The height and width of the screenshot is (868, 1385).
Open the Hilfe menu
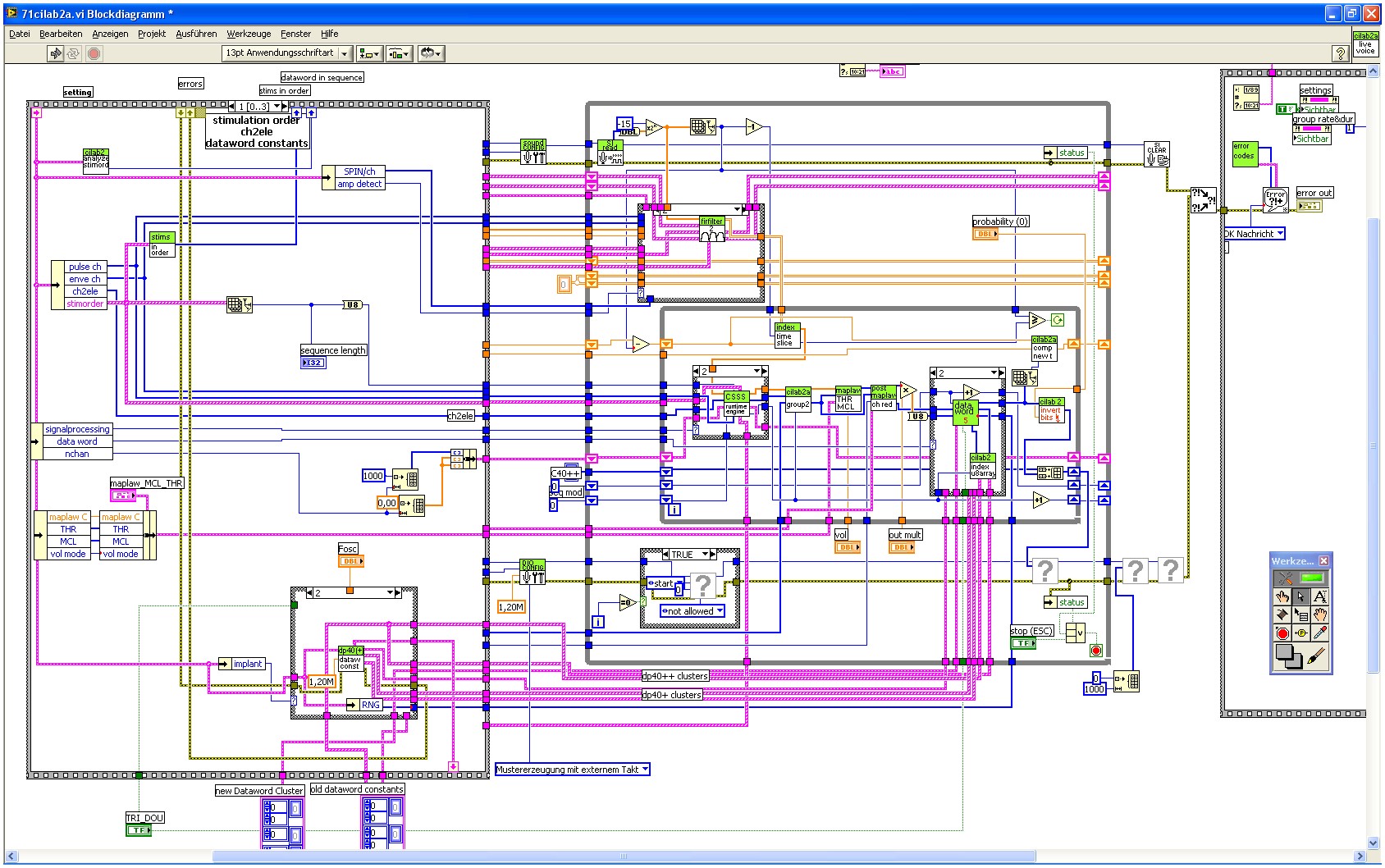pyautogui.click(x=330, y=34)
